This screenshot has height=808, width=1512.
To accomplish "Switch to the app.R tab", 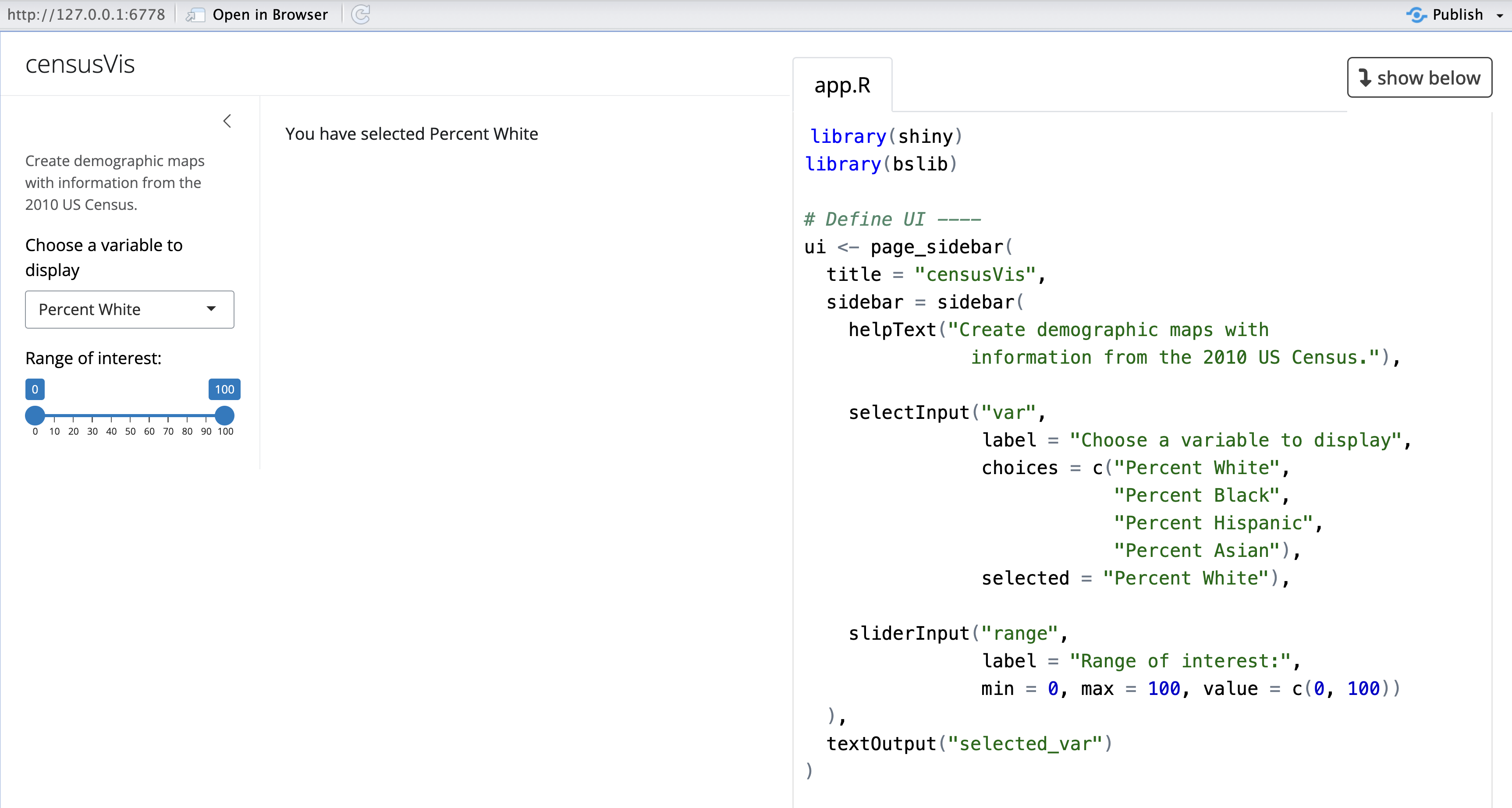I will [842, 86].
